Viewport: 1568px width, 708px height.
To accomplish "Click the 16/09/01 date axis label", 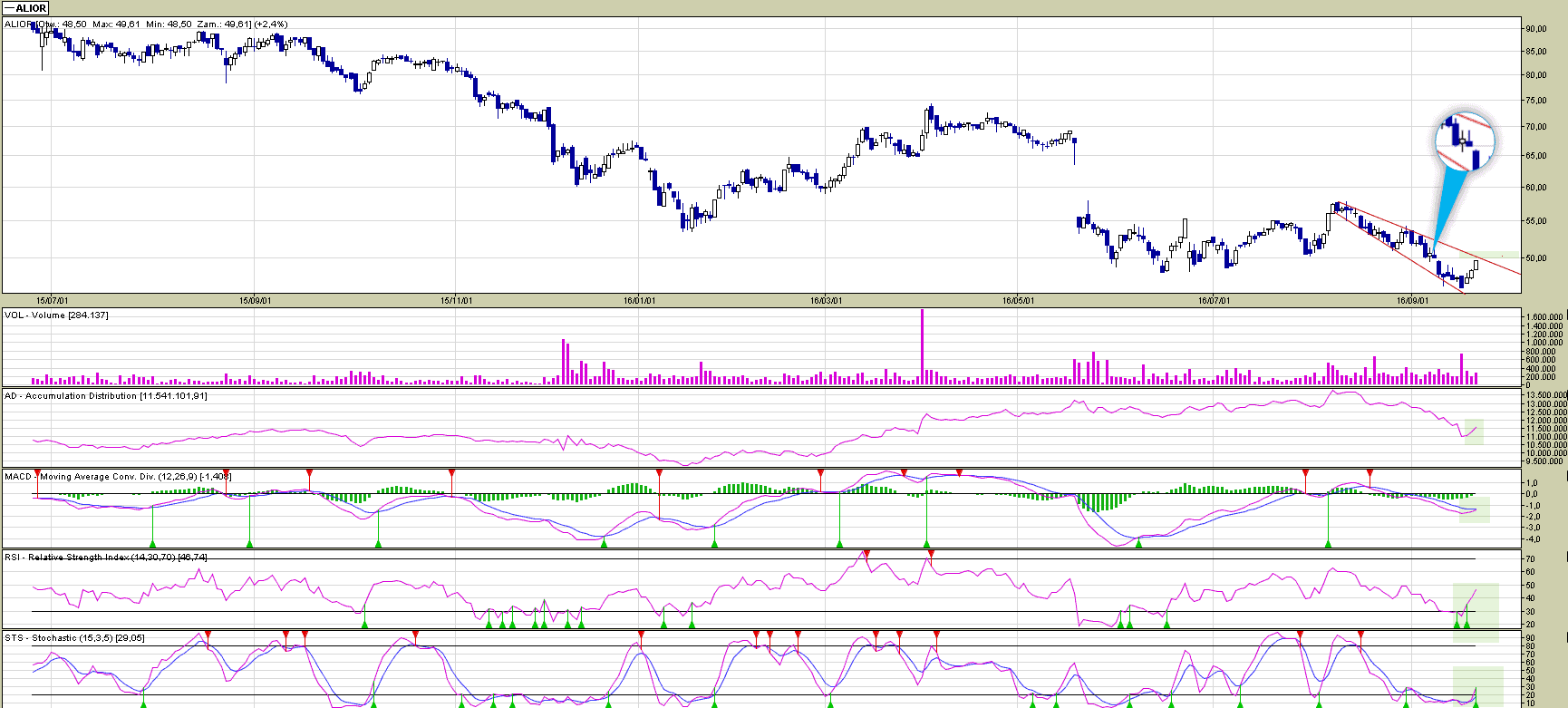I will (1411, 301).
